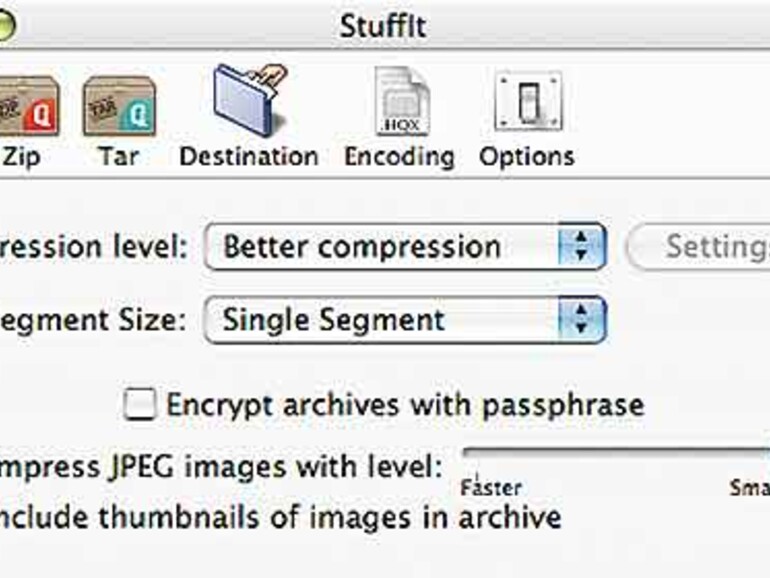770x578 pixels.
Task: Click the 'Options' toolbar label text
Action: (526, 157)
